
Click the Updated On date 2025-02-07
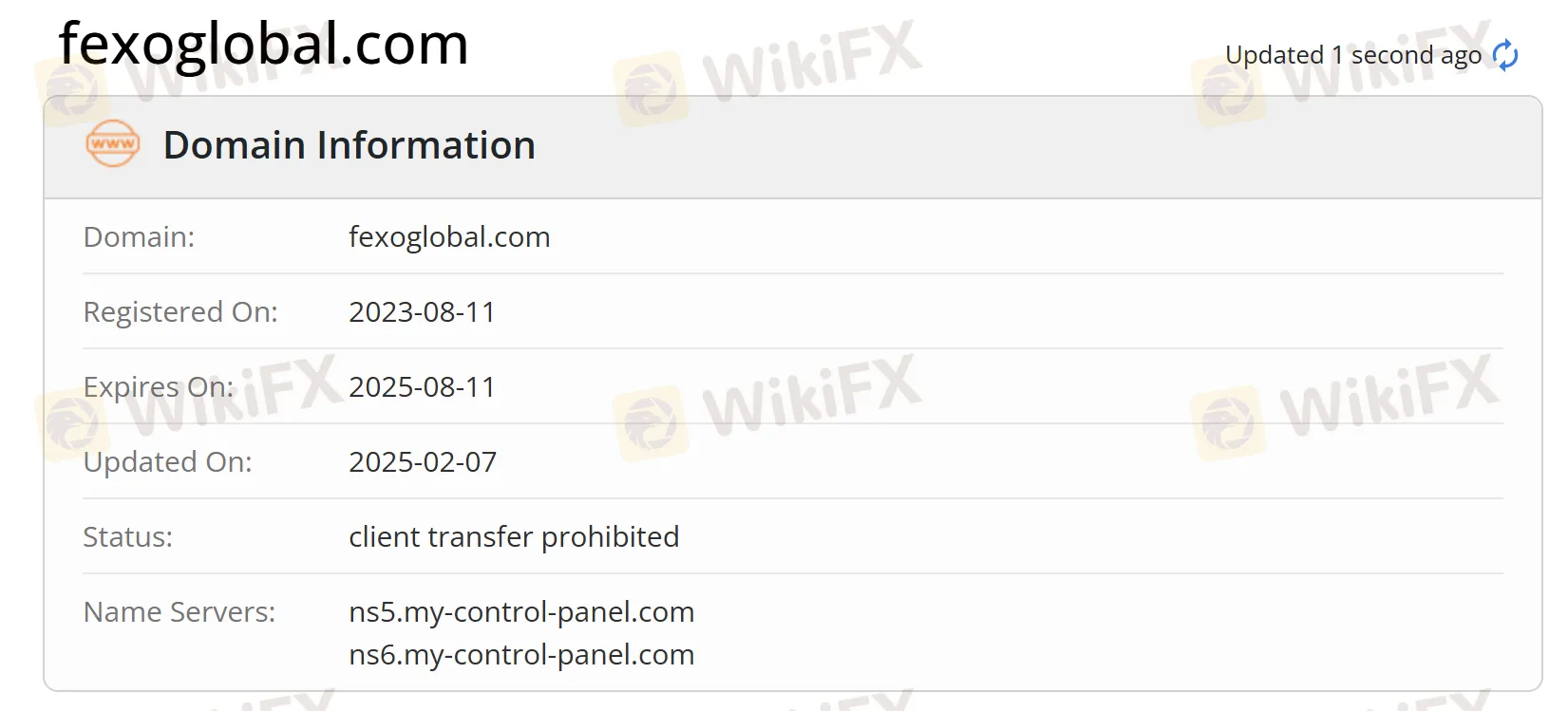pyautogui.click(x=423, y=461)
